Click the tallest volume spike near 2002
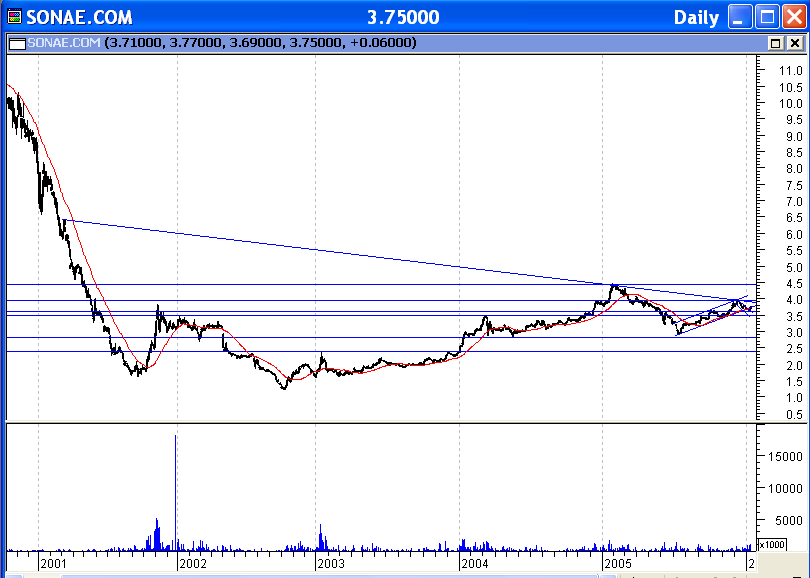The image size is (810, 578). (x=176, y=491)
